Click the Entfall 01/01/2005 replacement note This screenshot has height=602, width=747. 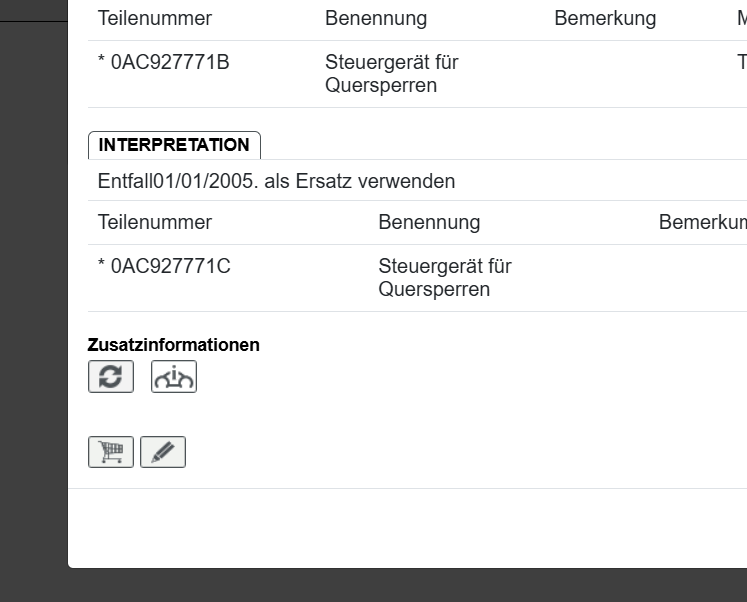[x=277, y=182]
